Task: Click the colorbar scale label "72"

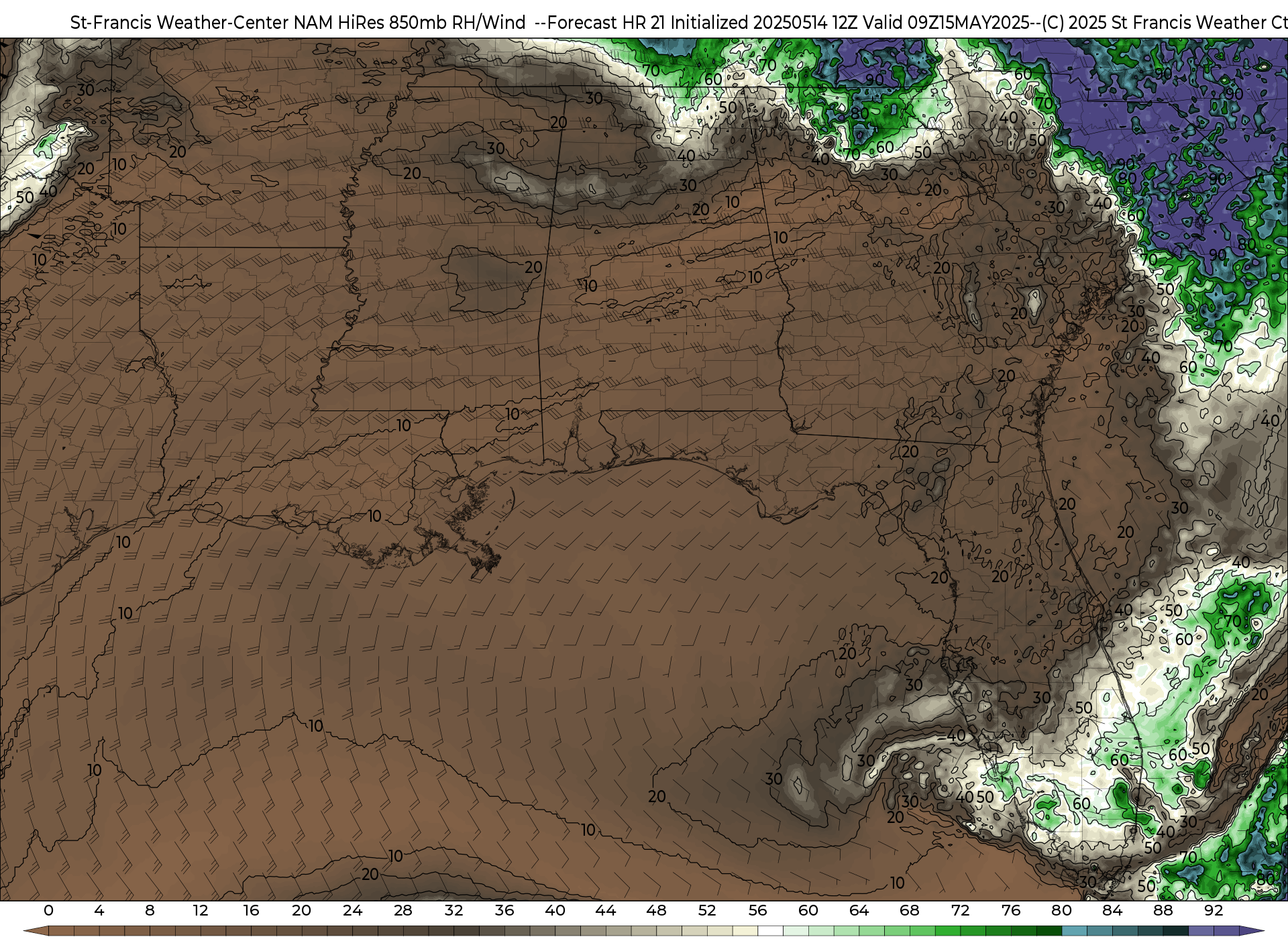Action: click(960, 910)
